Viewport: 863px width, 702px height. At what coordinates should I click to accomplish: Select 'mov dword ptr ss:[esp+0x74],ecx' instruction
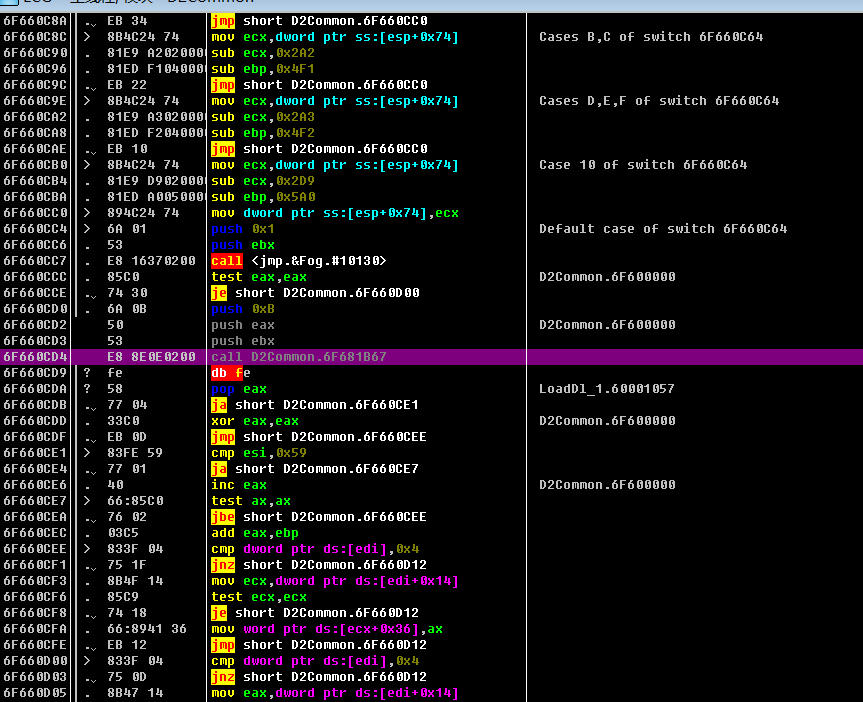click(x=335, y=213)
